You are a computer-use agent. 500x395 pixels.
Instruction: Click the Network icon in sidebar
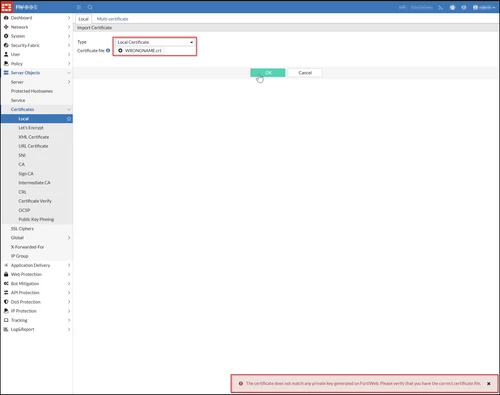coord(6,27)
